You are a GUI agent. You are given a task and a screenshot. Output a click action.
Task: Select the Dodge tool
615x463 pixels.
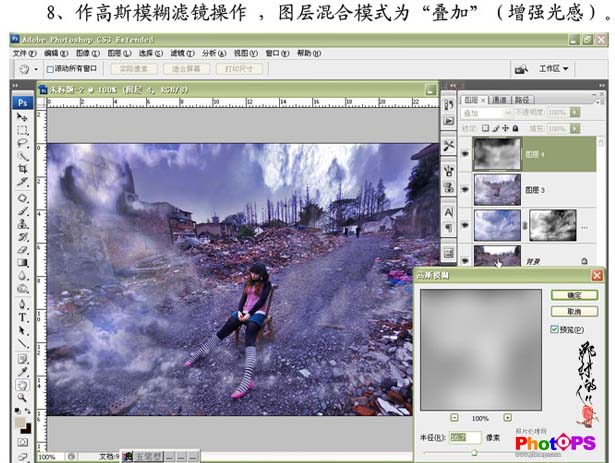22,289
